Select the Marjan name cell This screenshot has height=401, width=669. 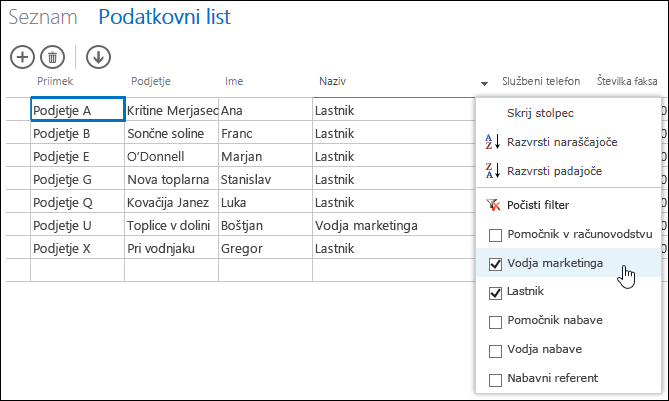click(x=265, y=155)
